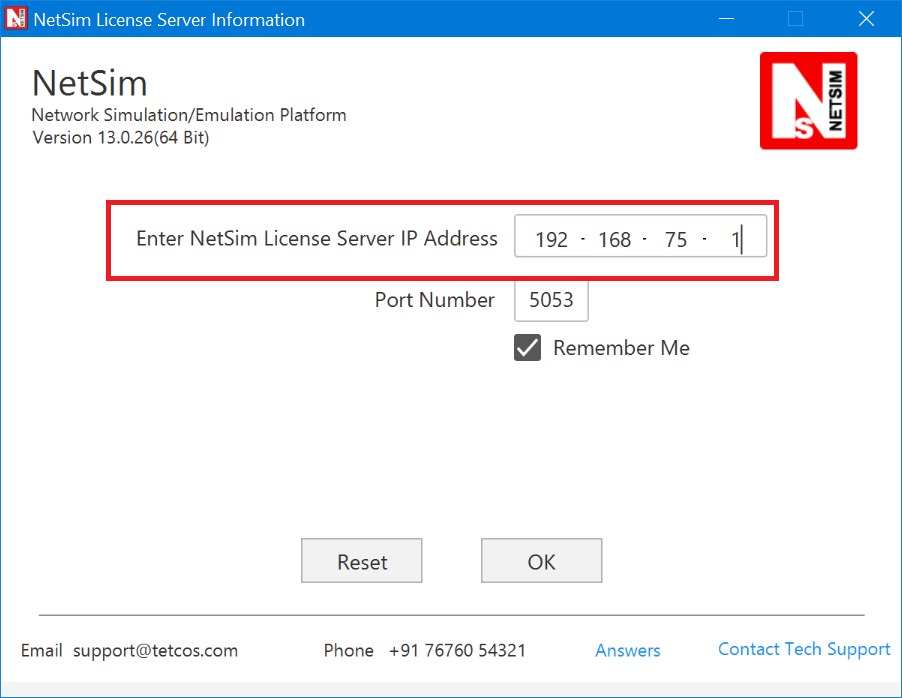The image size is (902, 698).
Task: Click the Remember Me label text
Action: (621, 348)
